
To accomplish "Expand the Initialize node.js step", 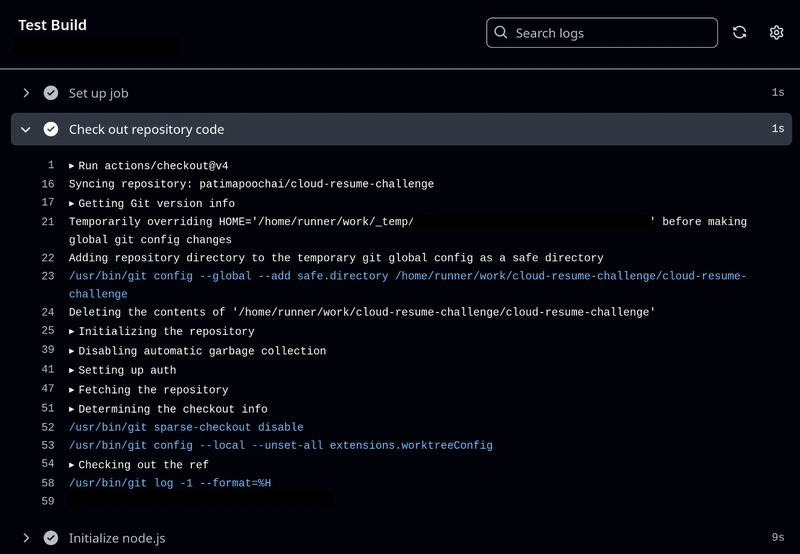I will 26,538.
